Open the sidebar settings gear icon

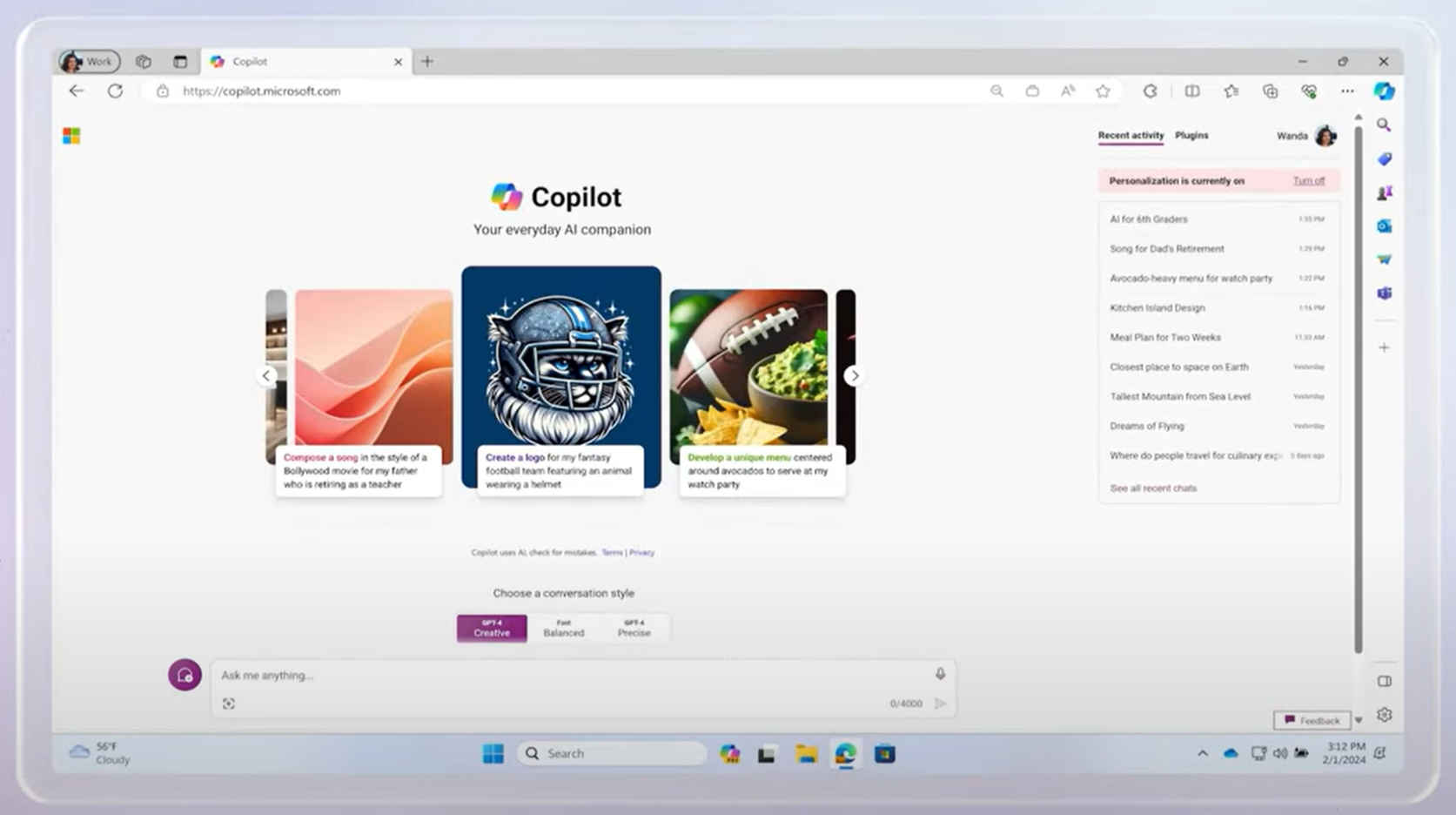[1384, 715]
